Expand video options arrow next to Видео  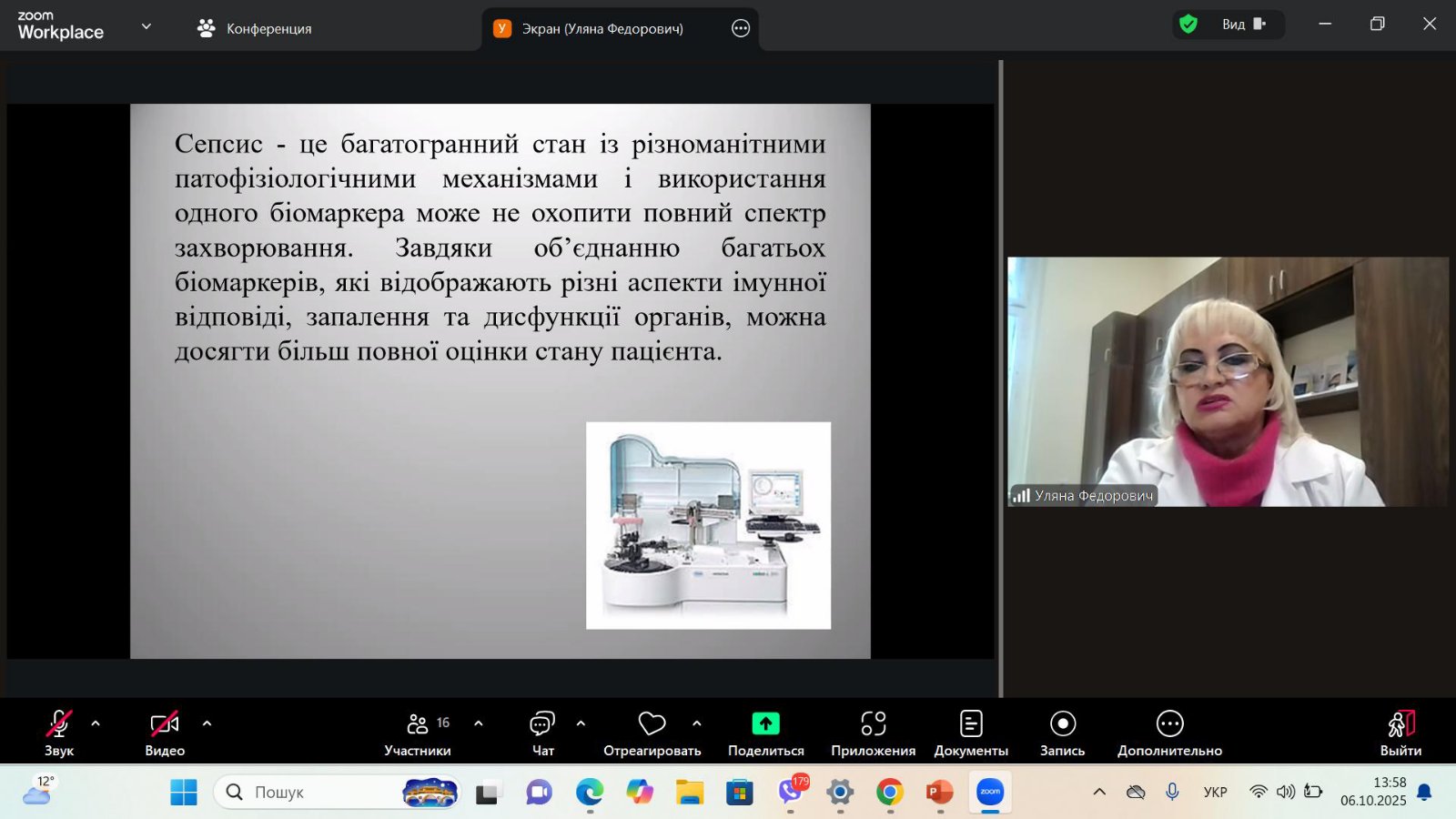(207, 724)
